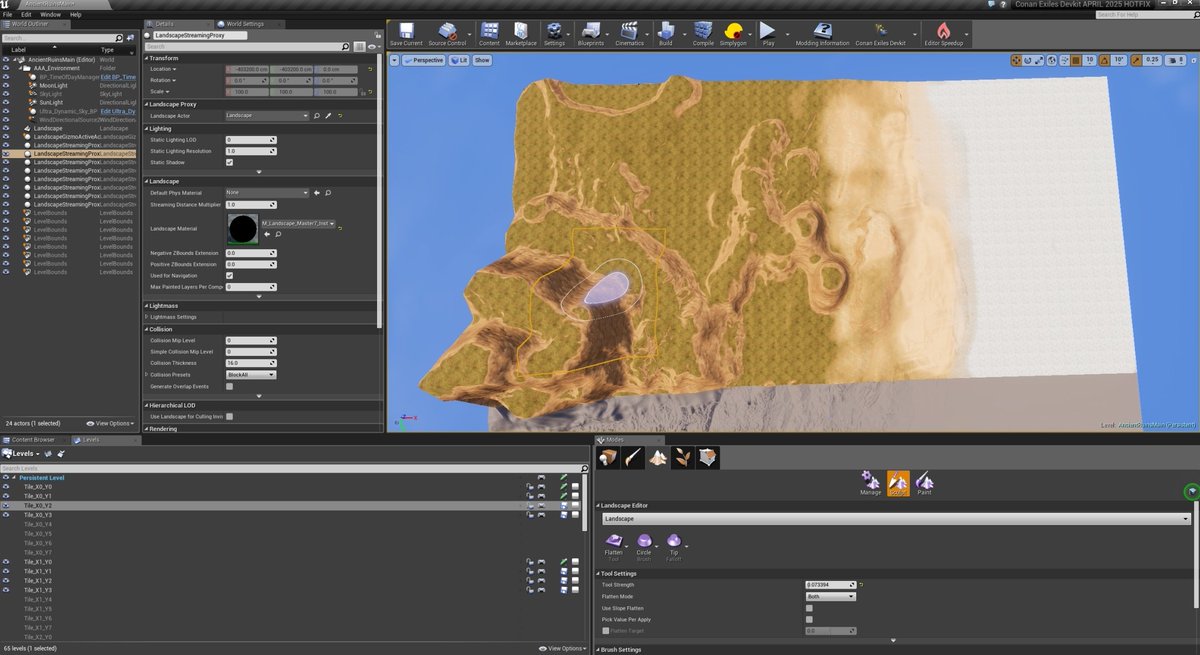The image size is (1200, 655).
Task: Open the Landscape Editor target dropdown
Action: pos(896,519)
